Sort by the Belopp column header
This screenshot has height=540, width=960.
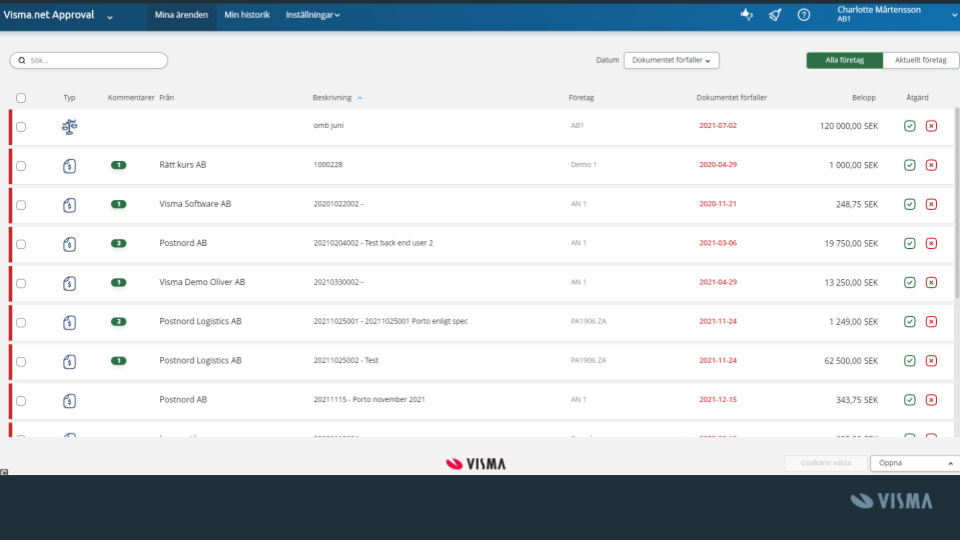[864, 98]
